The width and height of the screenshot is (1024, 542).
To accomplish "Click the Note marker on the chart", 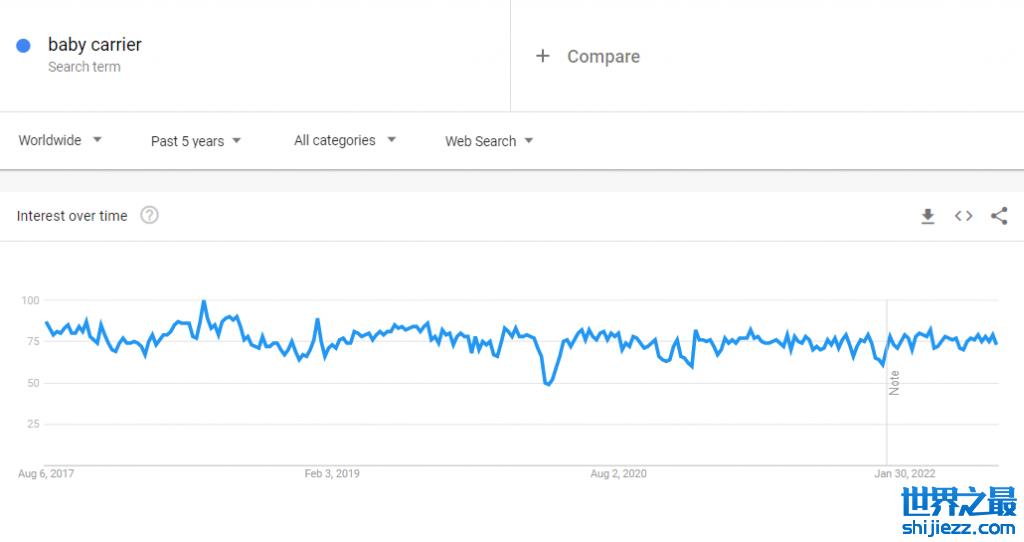I will (x=894, y=383).
